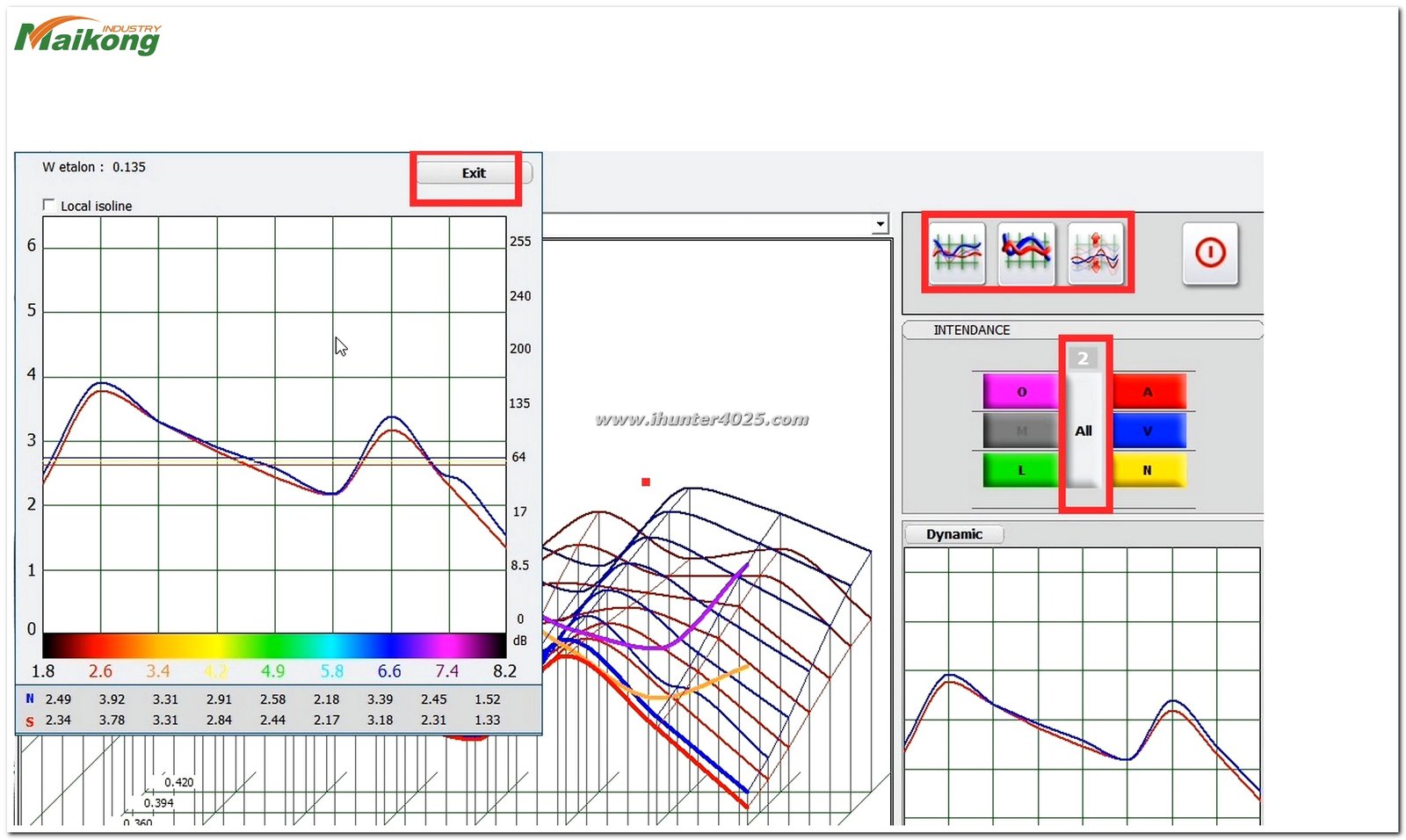Screen dimensions: 1406x840
Task: Open the thick red-blue waveform comparison icon
Action: [1026, 253]
